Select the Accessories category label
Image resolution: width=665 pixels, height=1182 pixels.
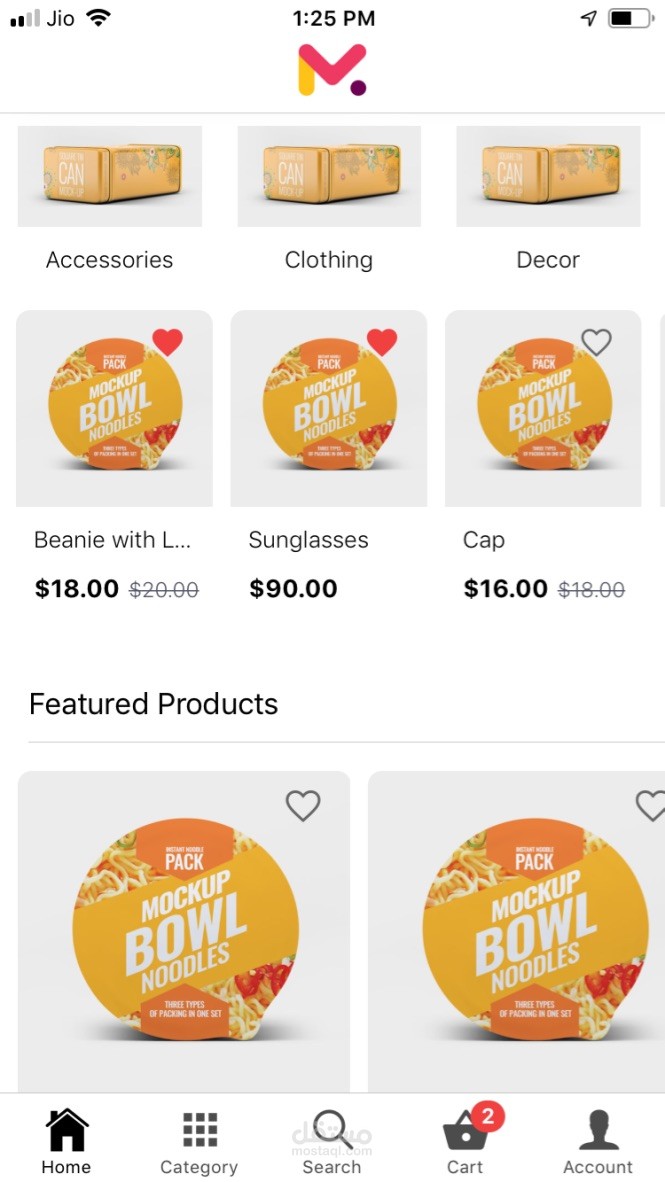click(110, 260)
